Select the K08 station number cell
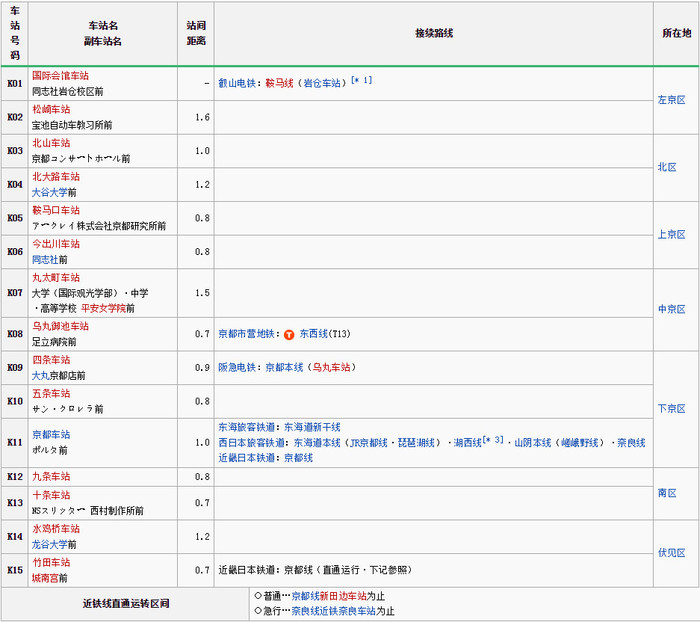The height and width of the screenshot is (622, 700). [15, 334]
